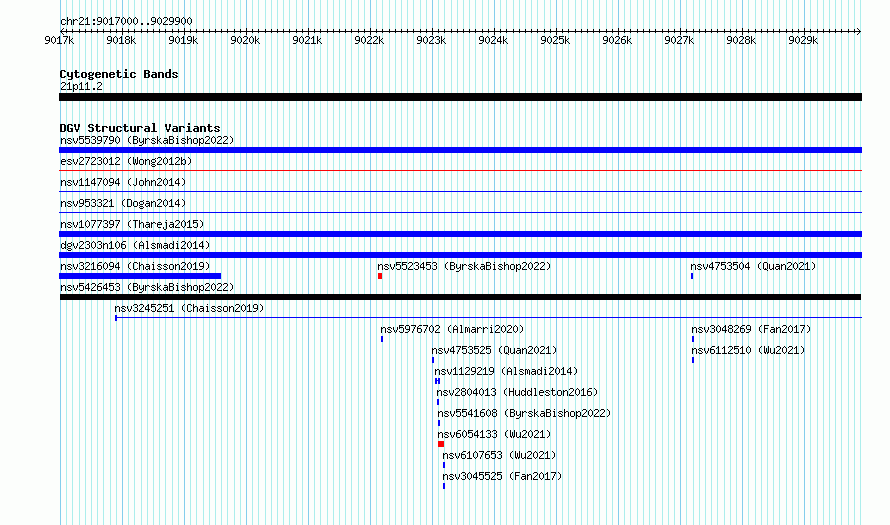Click nsv3216094 (Chaisson2019) label
The width and height of the screenshot is (890, 525).
click(135, 266)
